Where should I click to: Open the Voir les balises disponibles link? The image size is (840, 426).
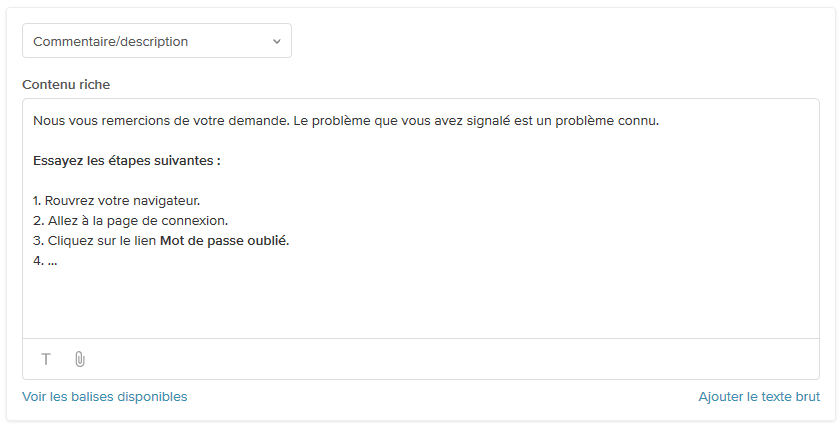[x=105, y=396]
